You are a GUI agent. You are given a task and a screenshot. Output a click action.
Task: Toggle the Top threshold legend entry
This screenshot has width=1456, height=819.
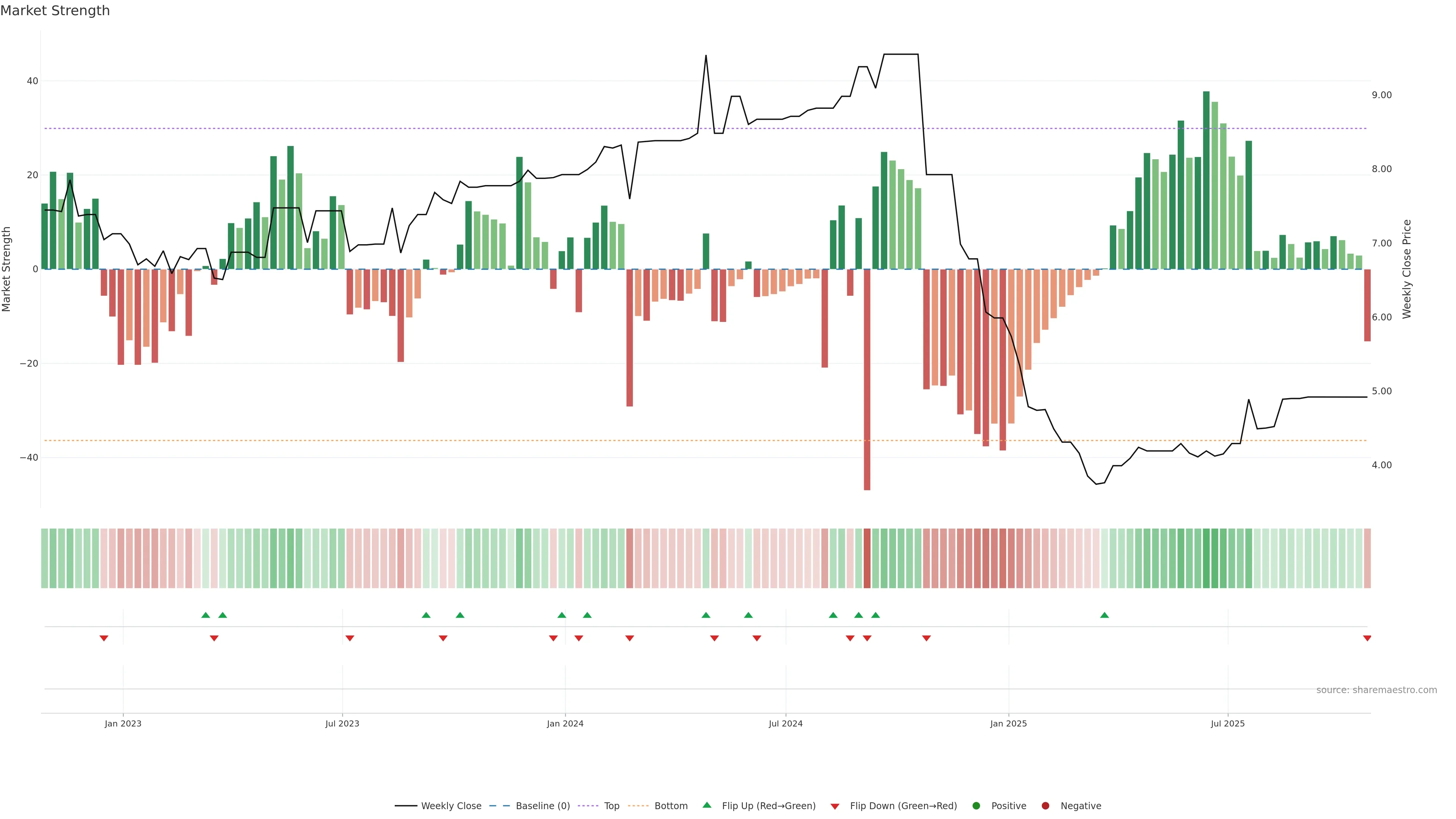(611, 806)
